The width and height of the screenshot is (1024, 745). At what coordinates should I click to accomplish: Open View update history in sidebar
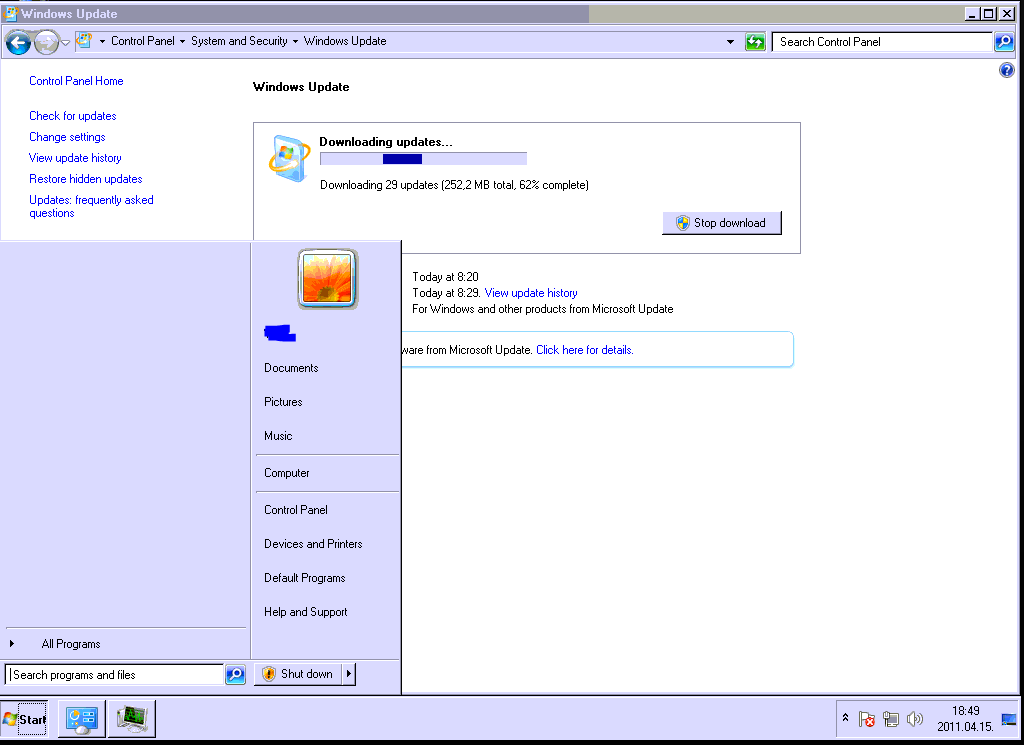[75, 158]
